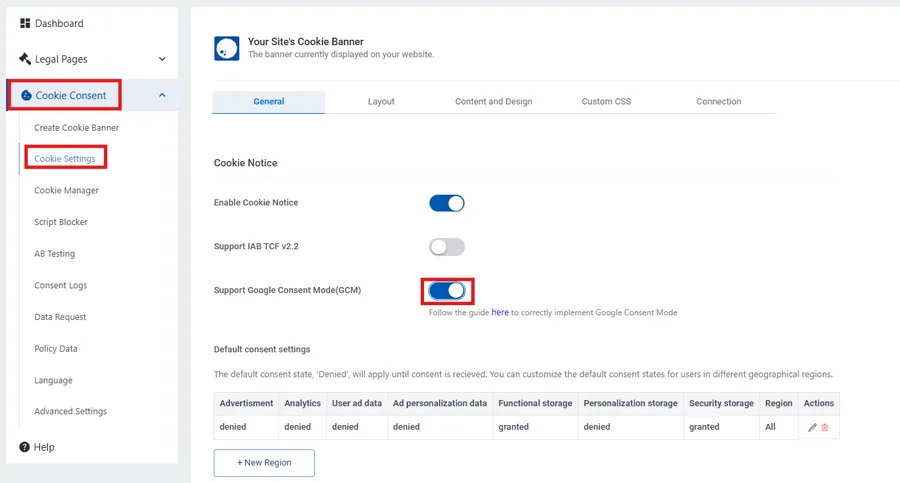Click the 'Advertisment' column header
Viewport: 900px width, 483px height.
coord(246,403)
